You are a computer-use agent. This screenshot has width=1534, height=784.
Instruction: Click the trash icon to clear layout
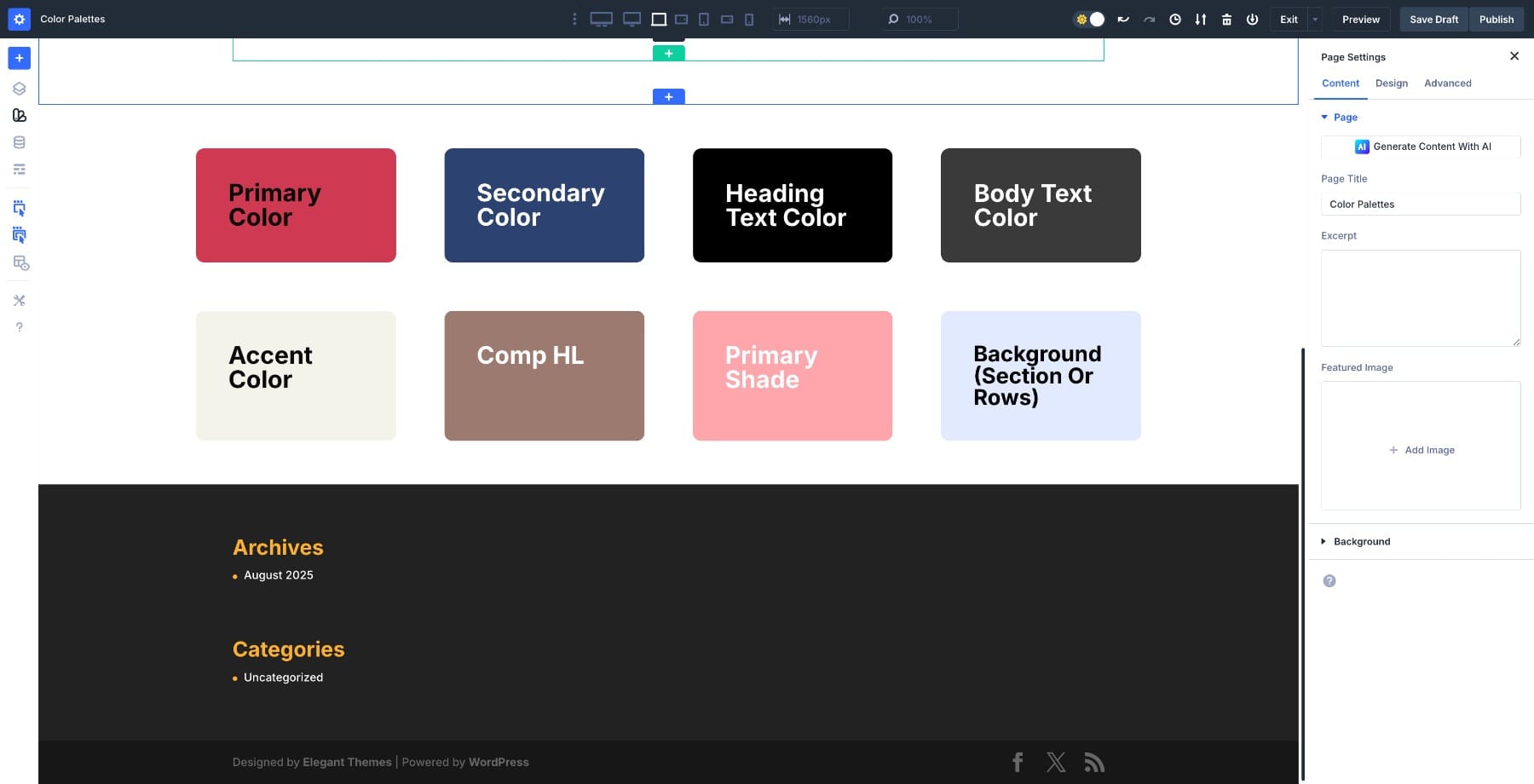tap(1226, 20)
